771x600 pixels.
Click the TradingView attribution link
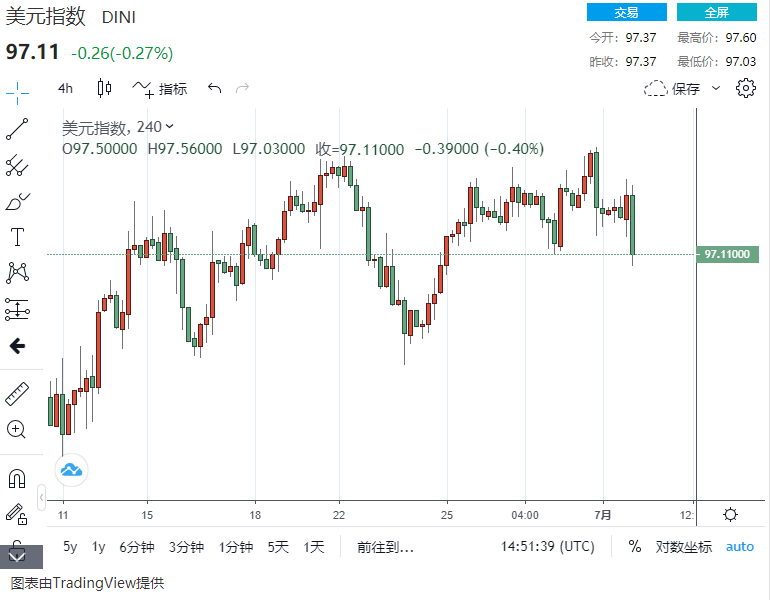[x=88, y=583]
